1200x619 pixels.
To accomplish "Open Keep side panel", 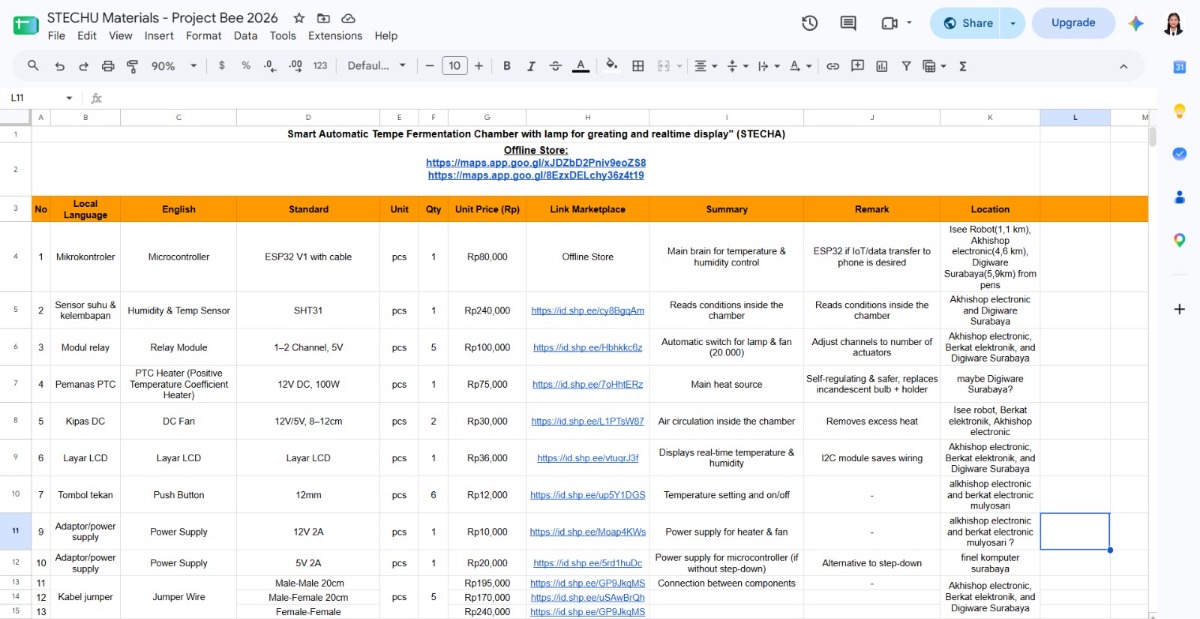I will [1180, 110].
